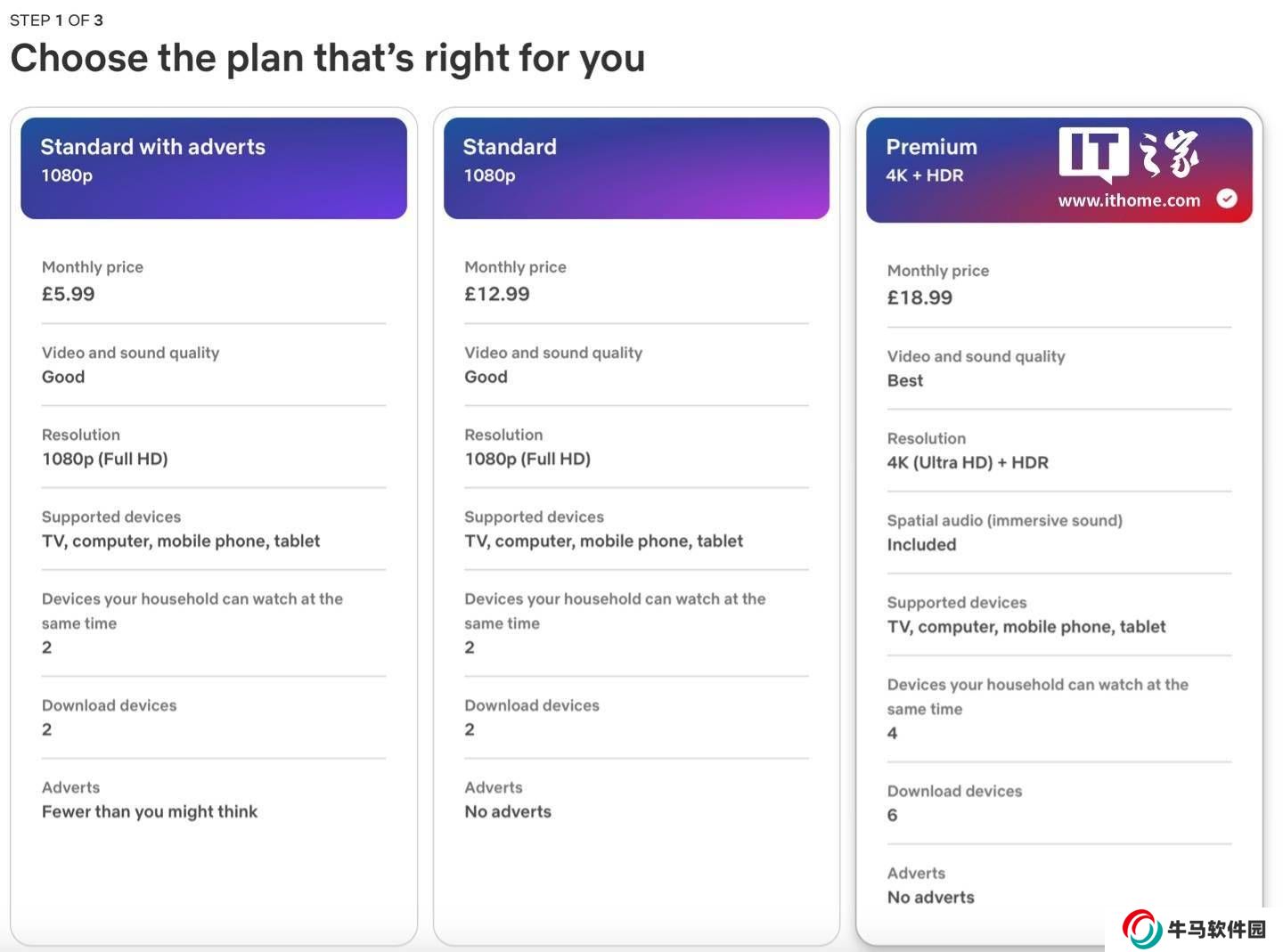Click the £18.99 monthly price

919,297
